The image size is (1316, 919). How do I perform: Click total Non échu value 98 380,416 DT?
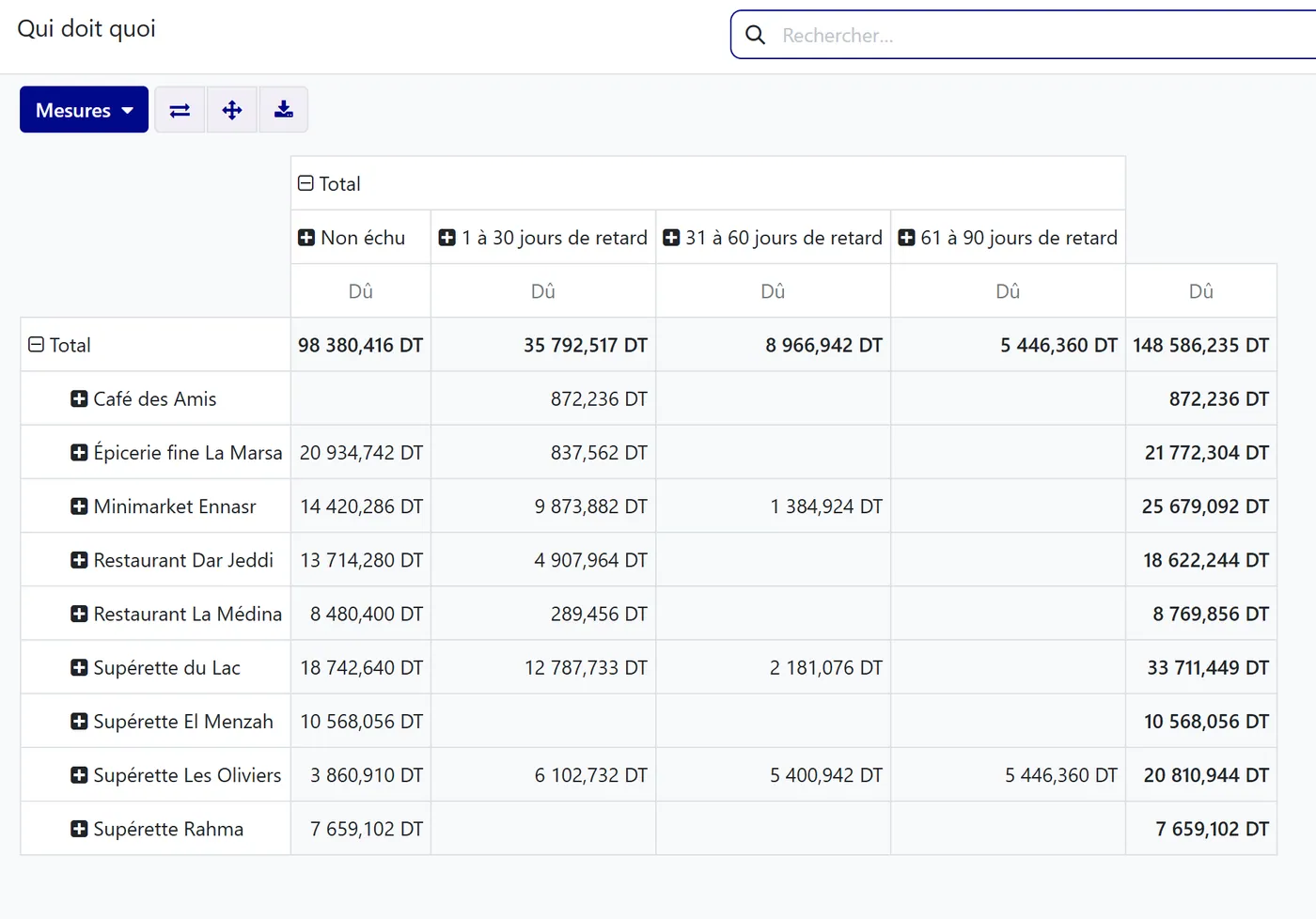pos(361,345)
